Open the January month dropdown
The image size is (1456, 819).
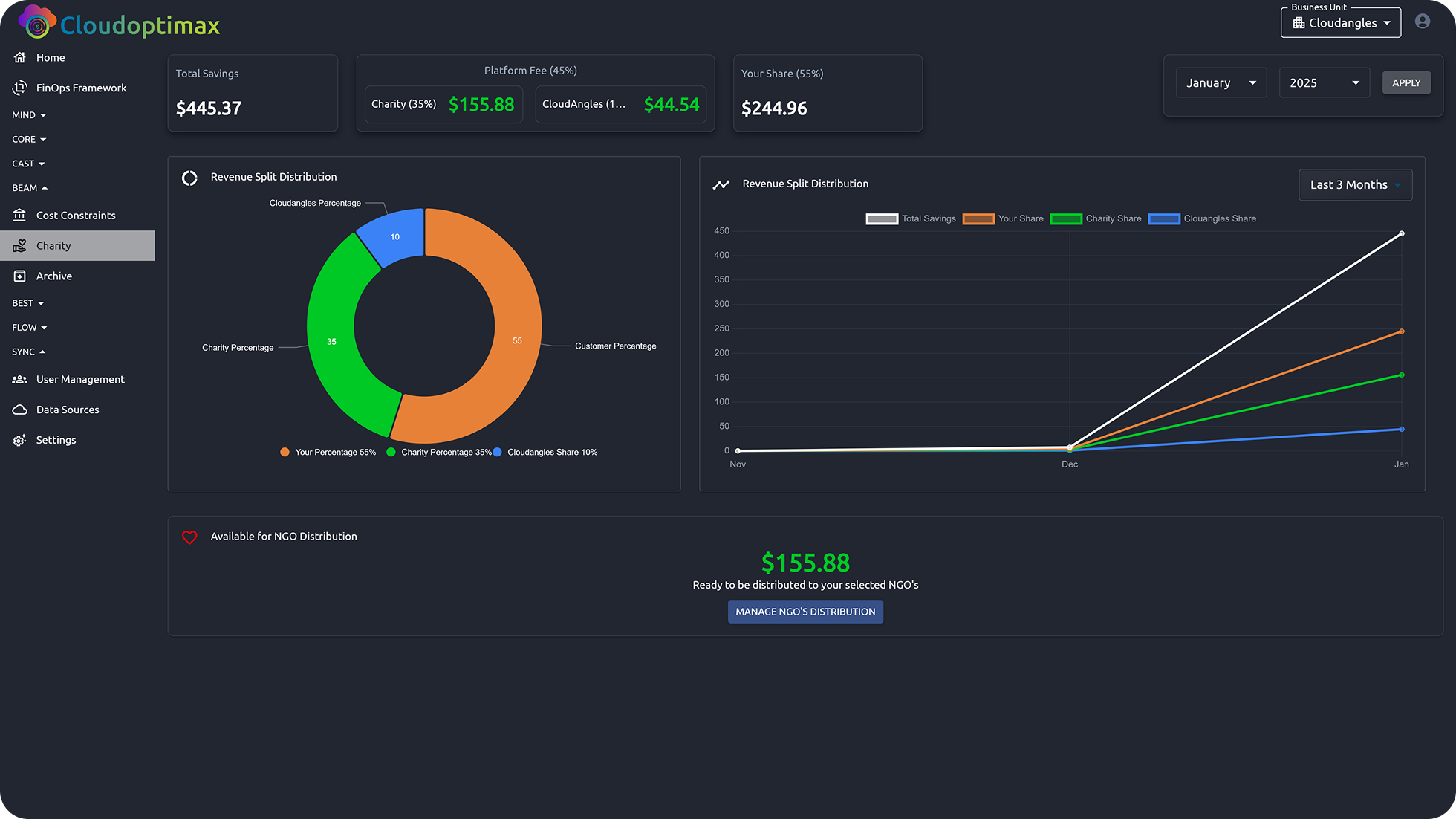coord(1221,83)
